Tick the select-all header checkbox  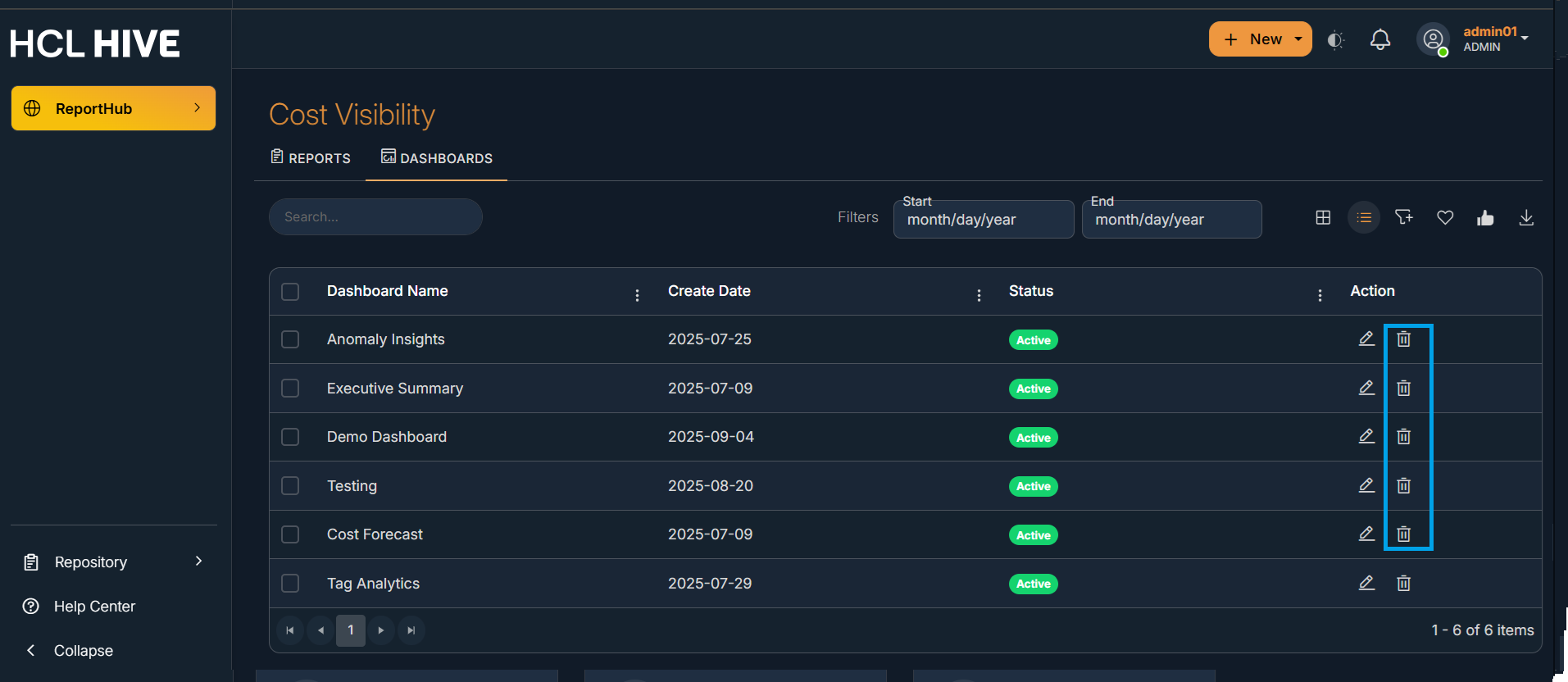coord(290,292)
